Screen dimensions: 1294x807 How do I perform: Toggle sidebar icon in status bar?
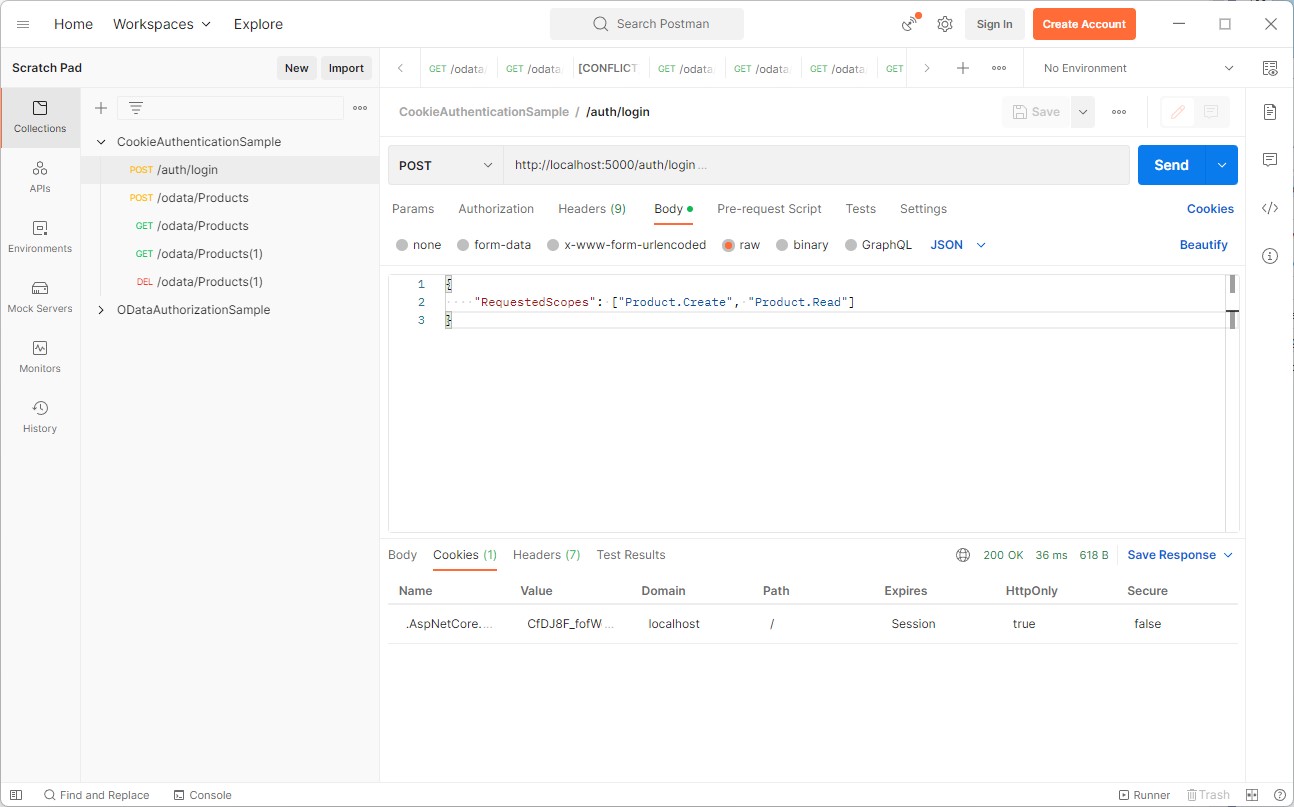pyautogui.click(x=16, y=795)
